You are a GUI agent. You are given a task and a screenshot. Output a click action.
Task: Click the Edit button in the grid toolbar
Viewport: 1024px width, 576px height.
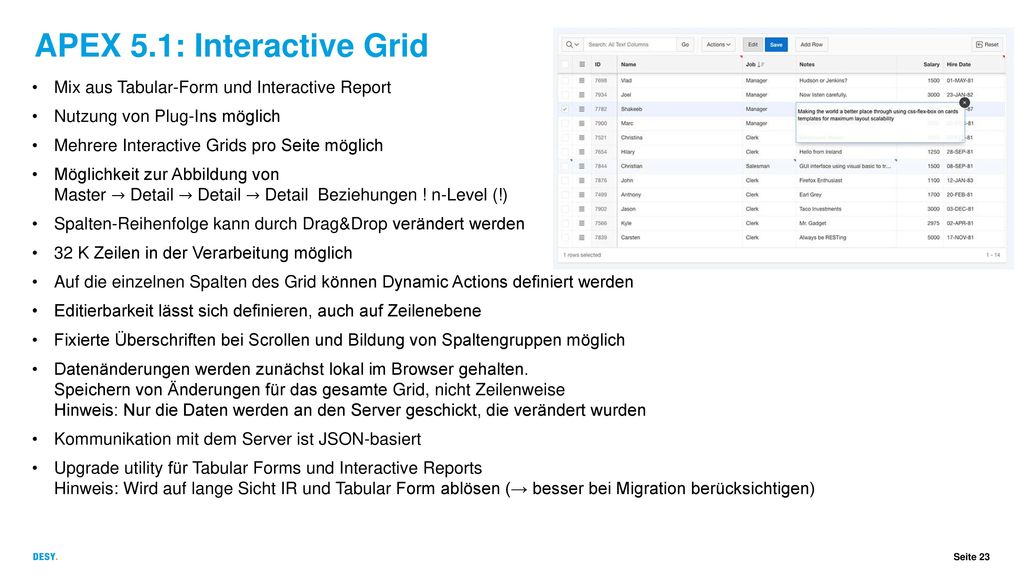pyautogui.click(x=752, y=44)
